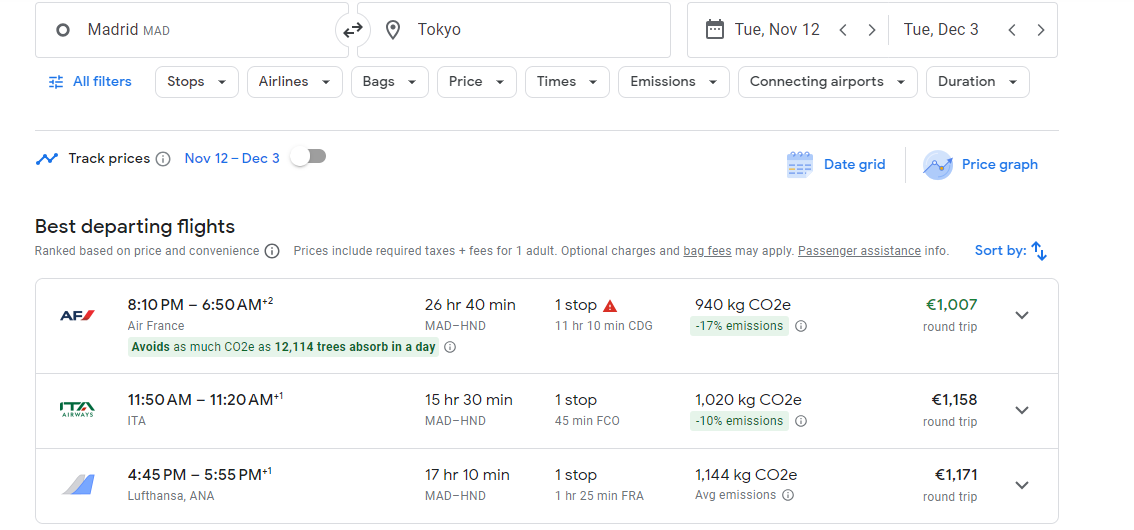Click info icon beside -17% emissions
Image resolution: width=1134 pixels, height=530 pixels.
[x=801, y=326]
